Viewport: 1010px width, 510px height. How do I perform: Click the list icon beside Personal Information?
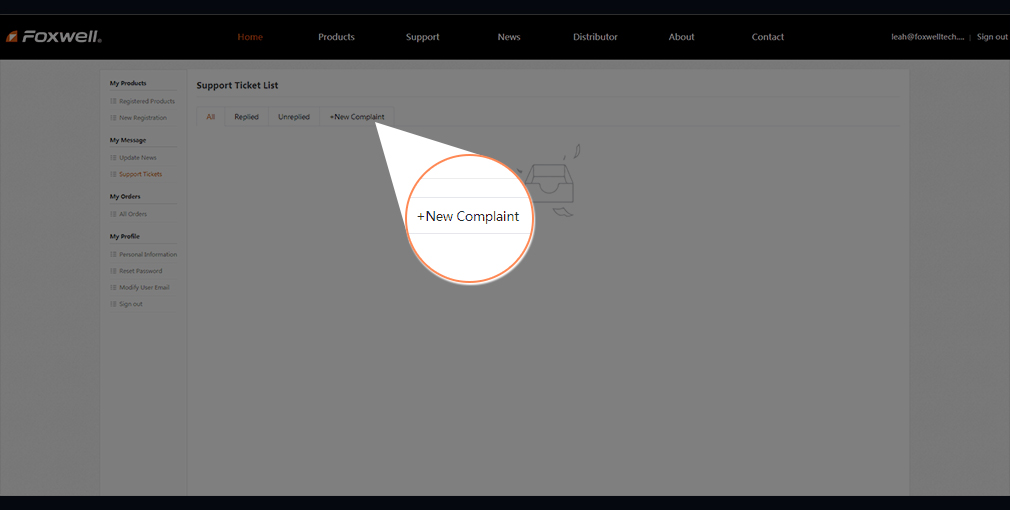113,254
